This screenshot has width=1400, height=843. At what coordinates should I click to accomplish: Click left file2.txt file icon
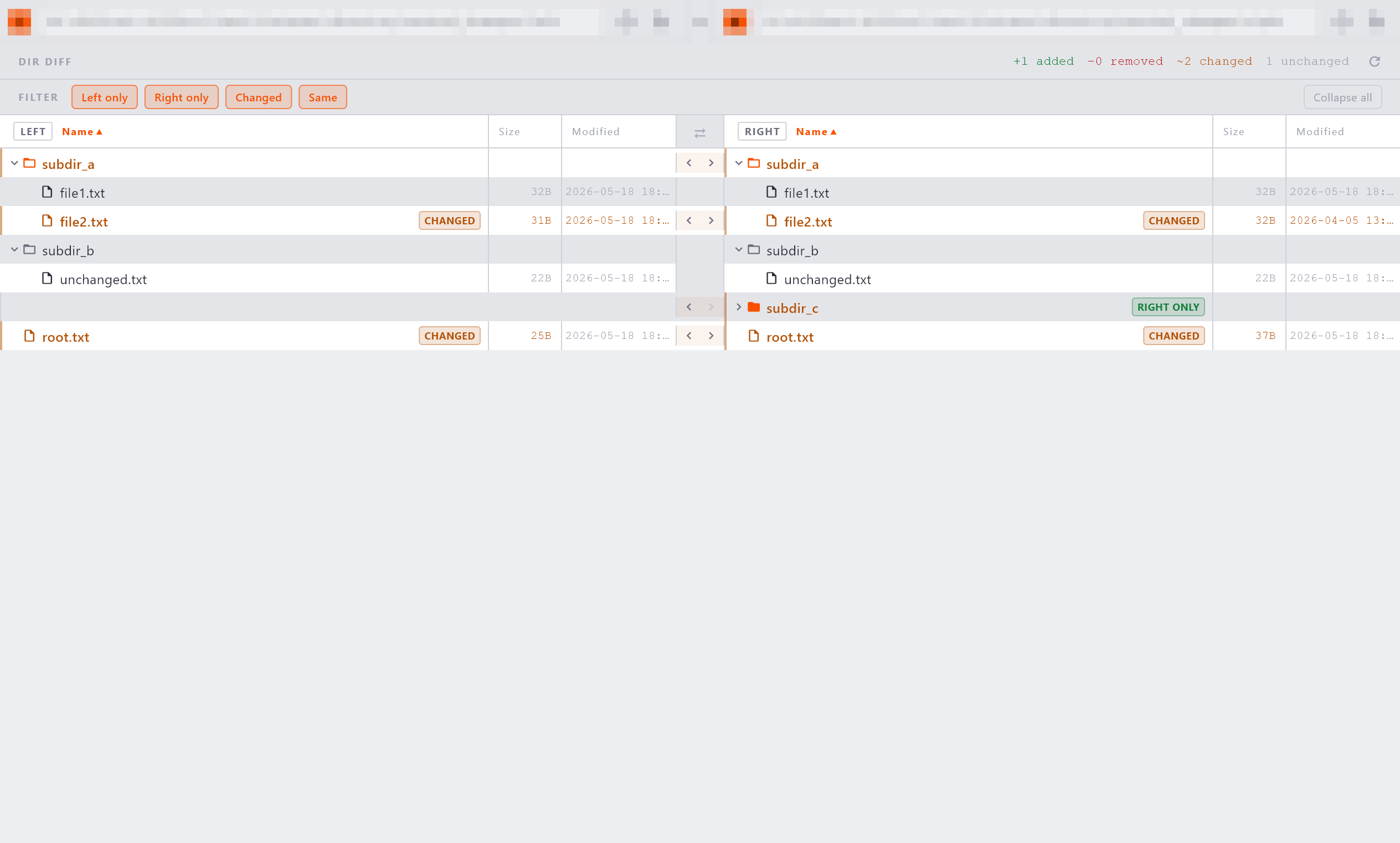click(x=47, y=220)
